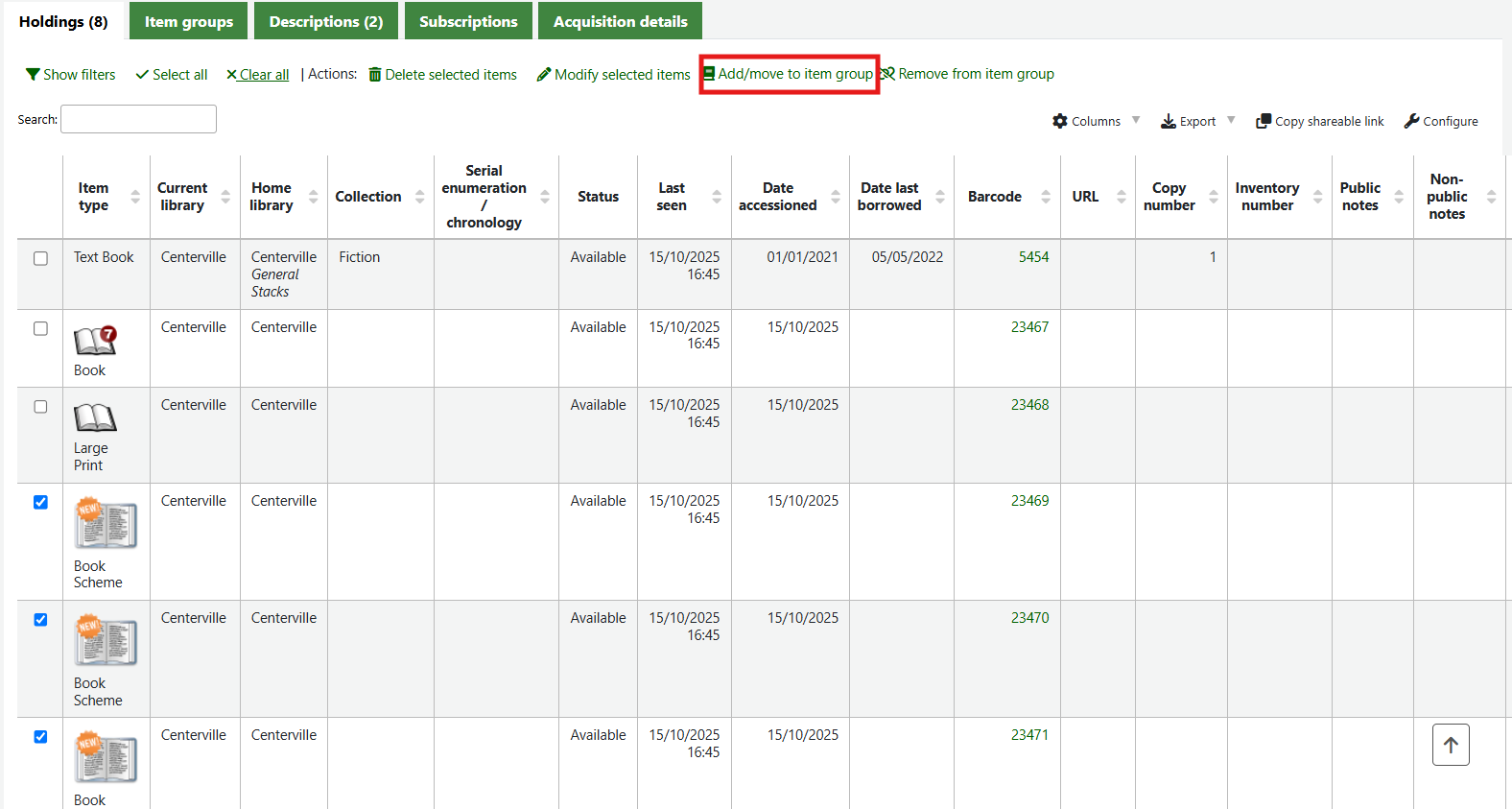Click scroll-to-top arrow button
Screen dimensions: 1512x809
1451,745
